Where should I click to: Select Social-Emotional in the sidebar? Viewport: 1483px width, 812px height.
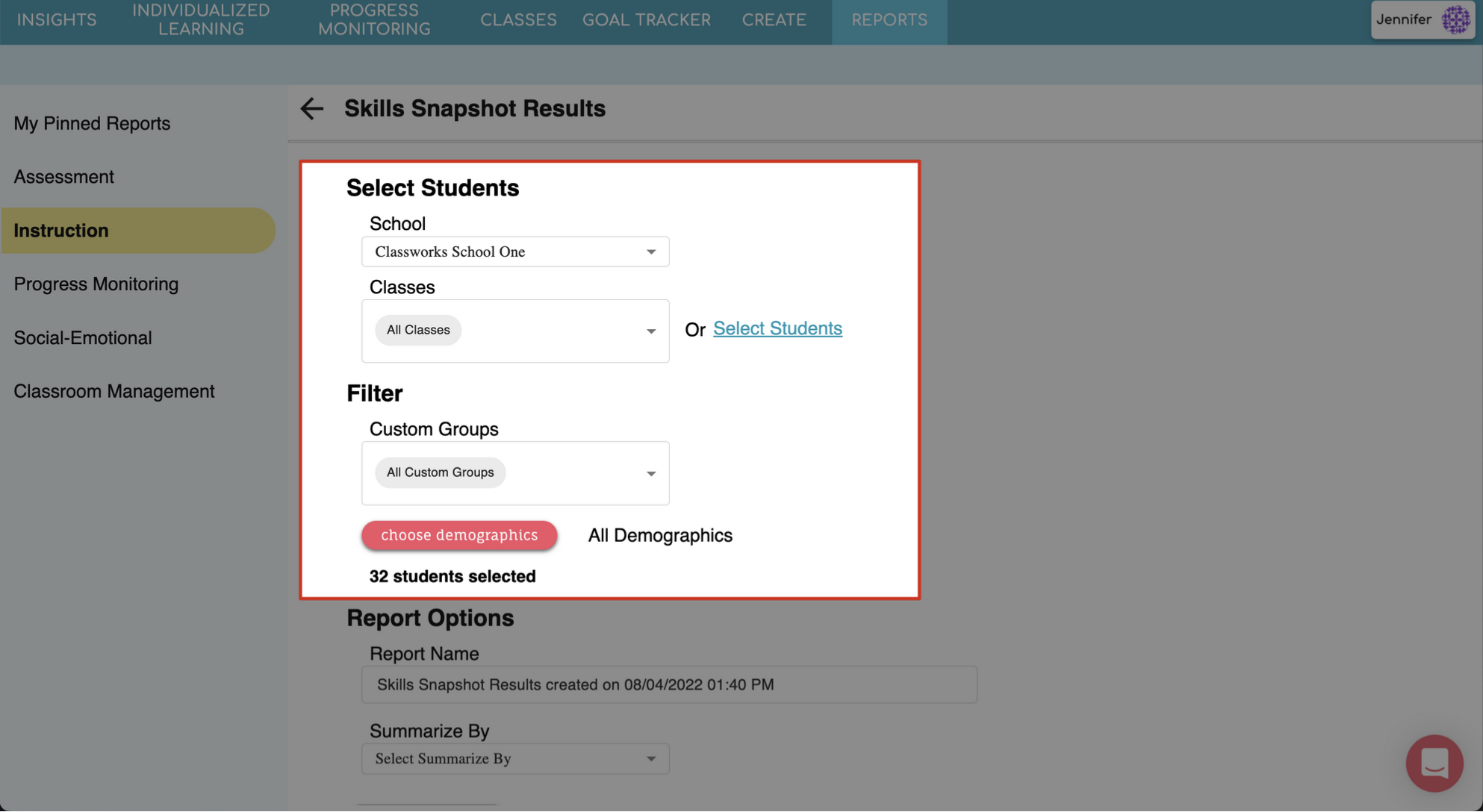(x=83, y=338)
